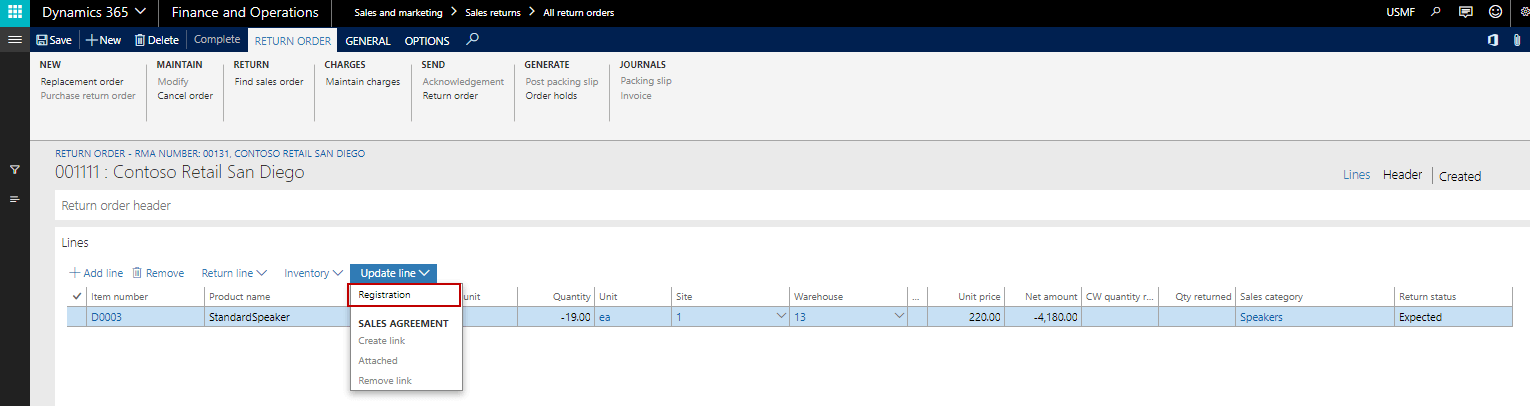Image resolution: width=1530 pixels, height=406 pixels.
Task: Click the Office icon at ribbon right
Action: (x=1492, y=40)
